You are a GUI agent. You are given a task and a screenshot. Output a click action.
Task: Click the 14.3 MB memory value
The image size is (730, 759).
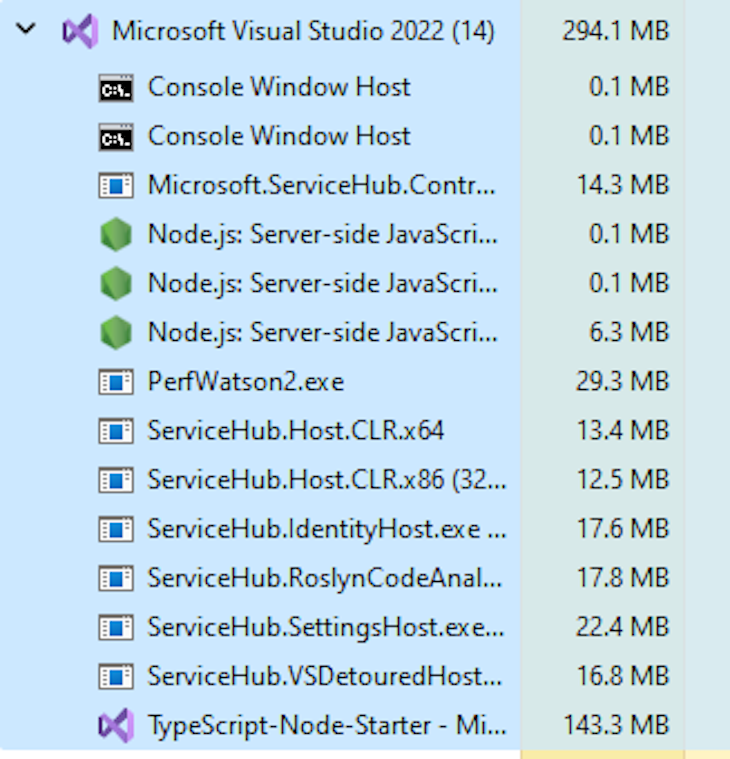623,185
